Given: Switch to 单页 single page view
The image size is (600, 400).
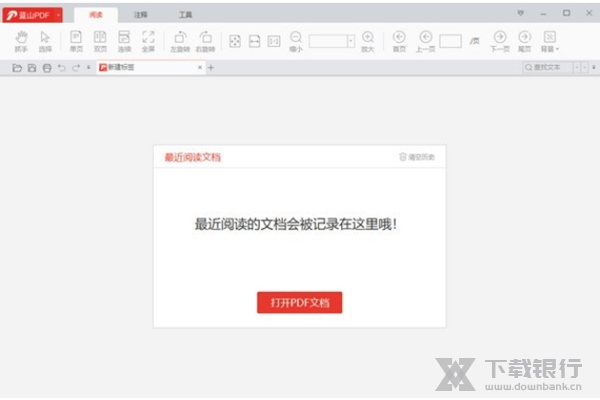Looking at the screenshot, I should (x=76, y=41).
